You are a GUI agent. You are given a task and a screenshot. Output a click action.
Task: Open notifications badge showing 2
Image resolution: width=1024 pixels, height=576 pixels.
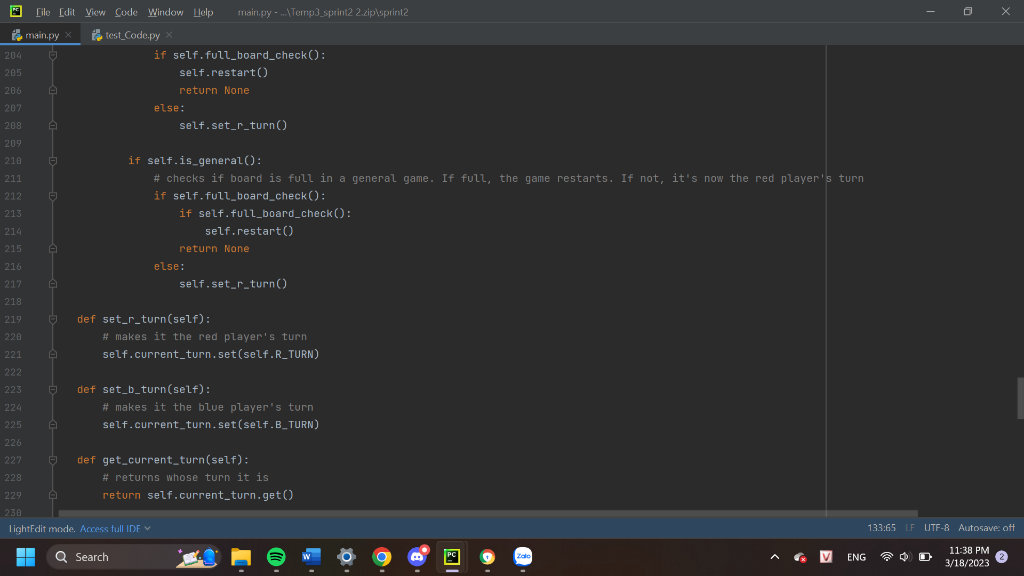(x=1002, y=557)
